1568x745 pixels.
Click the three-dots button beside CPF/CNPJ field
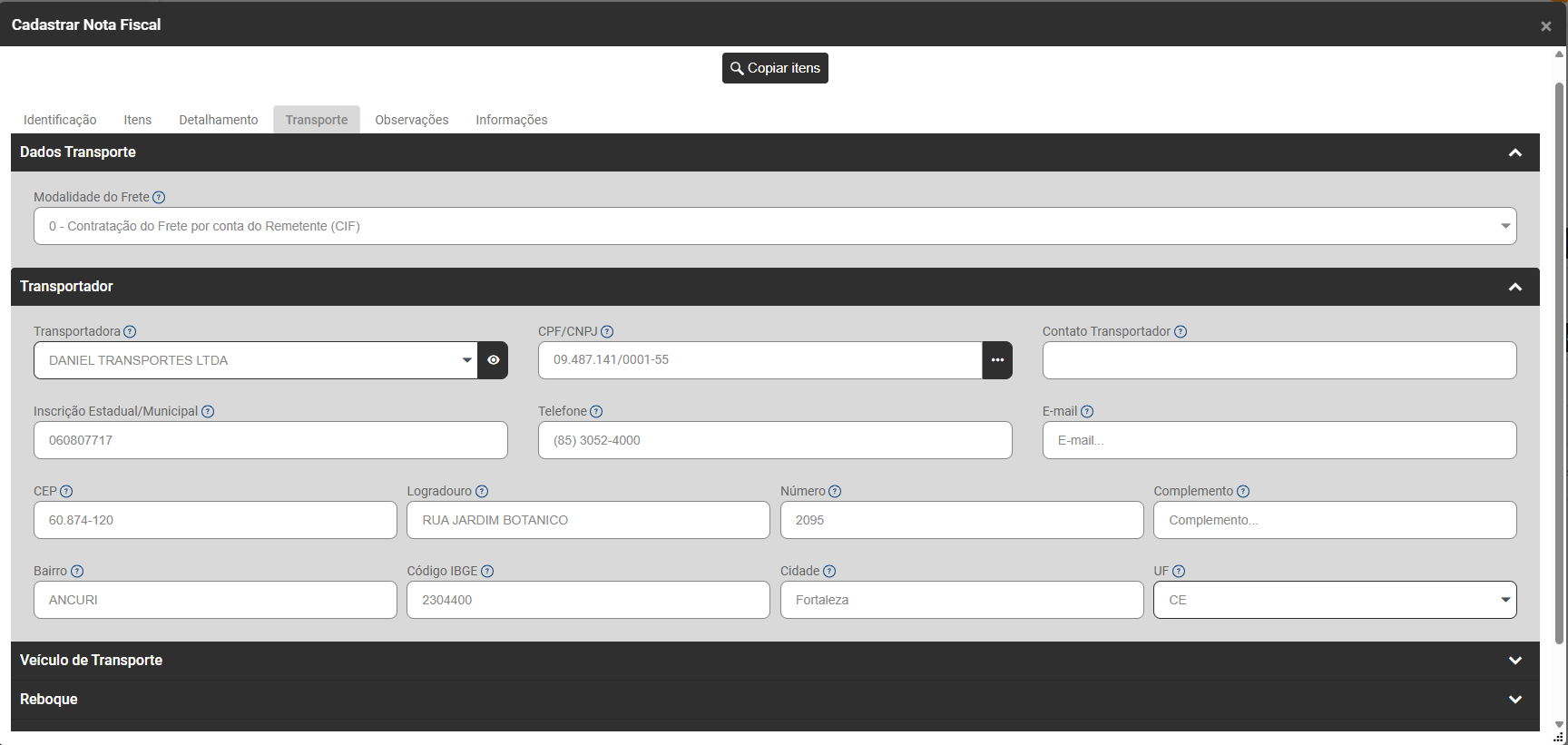[997, 360]
